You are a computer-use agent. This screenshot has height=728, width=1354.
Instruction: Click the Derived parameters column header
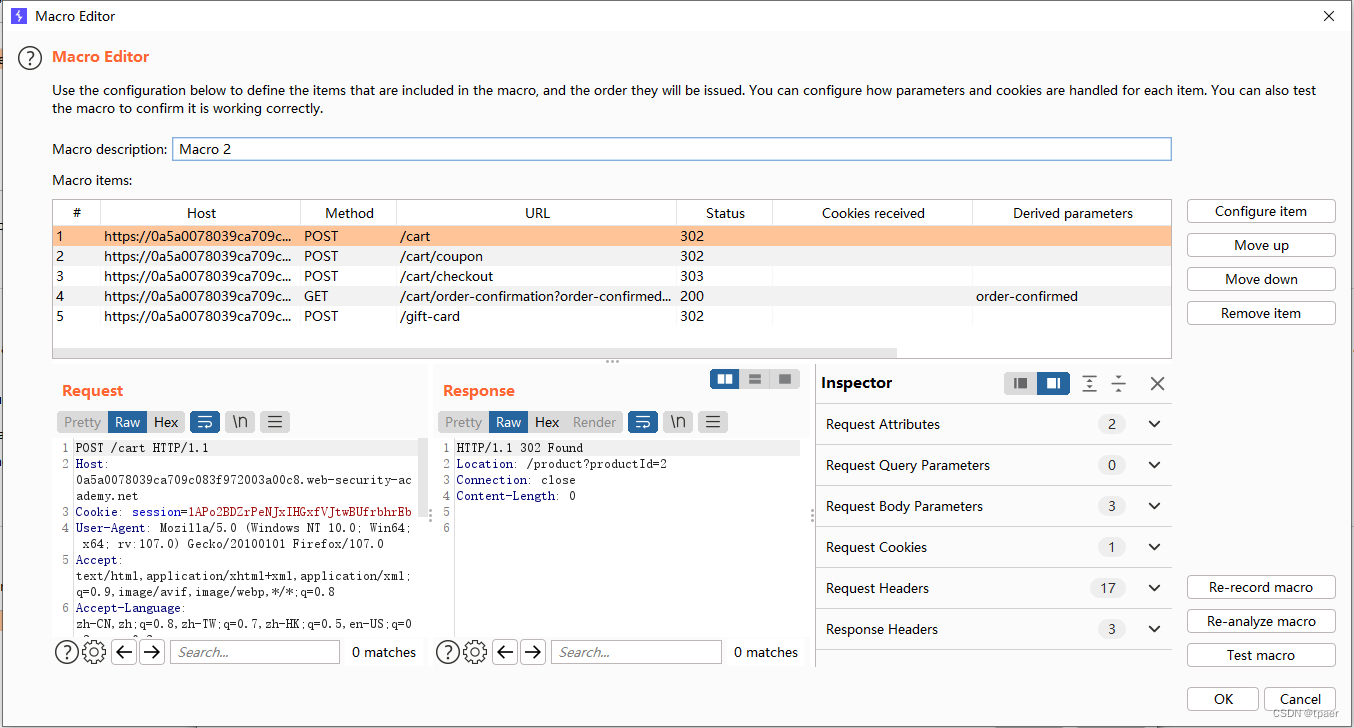[1072, 213]
